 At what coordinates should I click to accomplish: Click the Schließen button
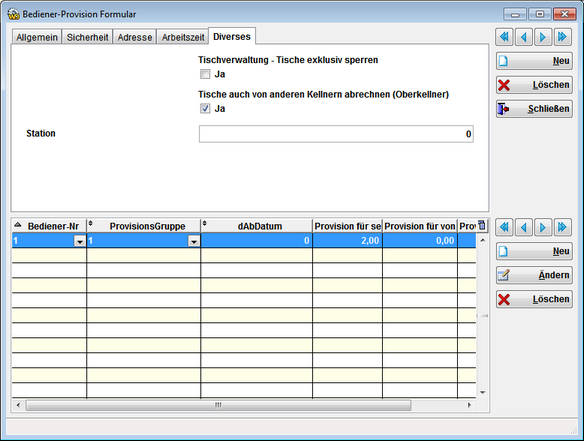pos(534,108)
